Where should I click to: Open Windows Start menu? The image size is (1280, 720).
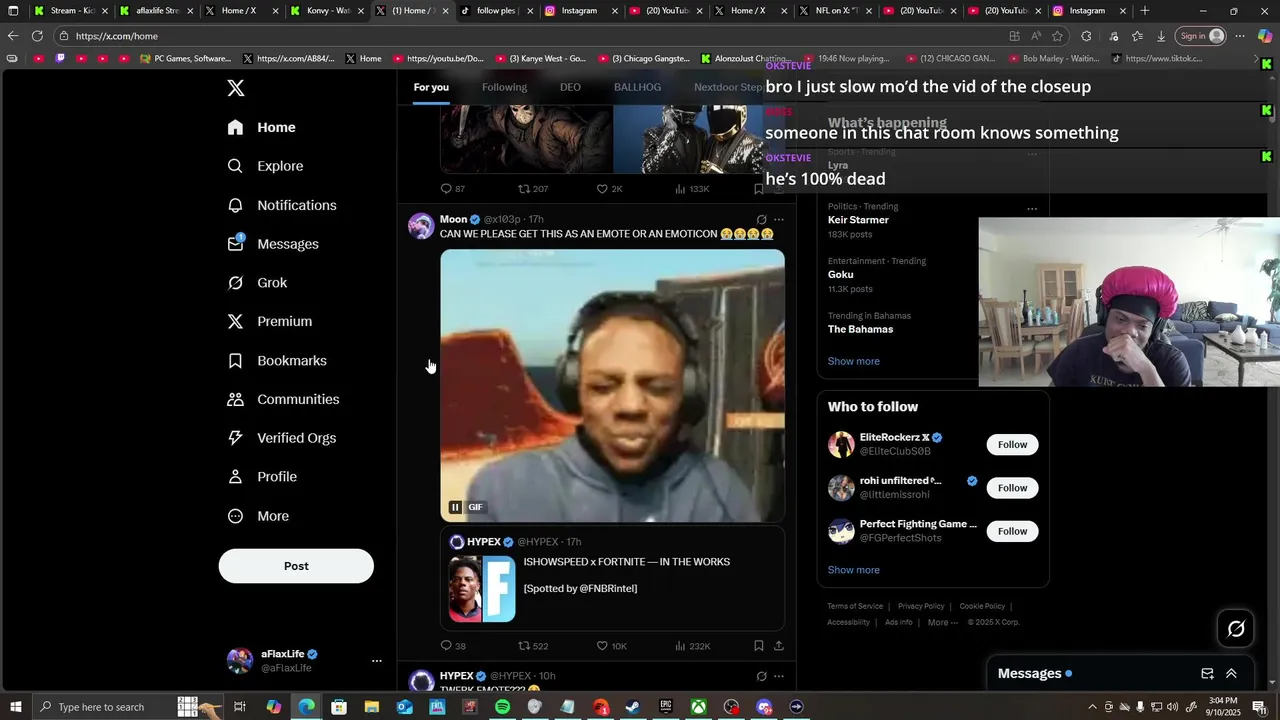coord(14,707)
